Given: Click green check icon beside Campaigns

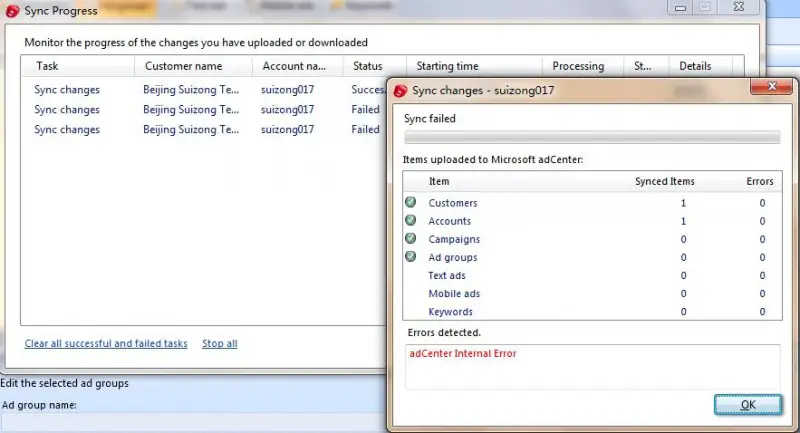Looking at the screenshot, I should coord(411,239).
